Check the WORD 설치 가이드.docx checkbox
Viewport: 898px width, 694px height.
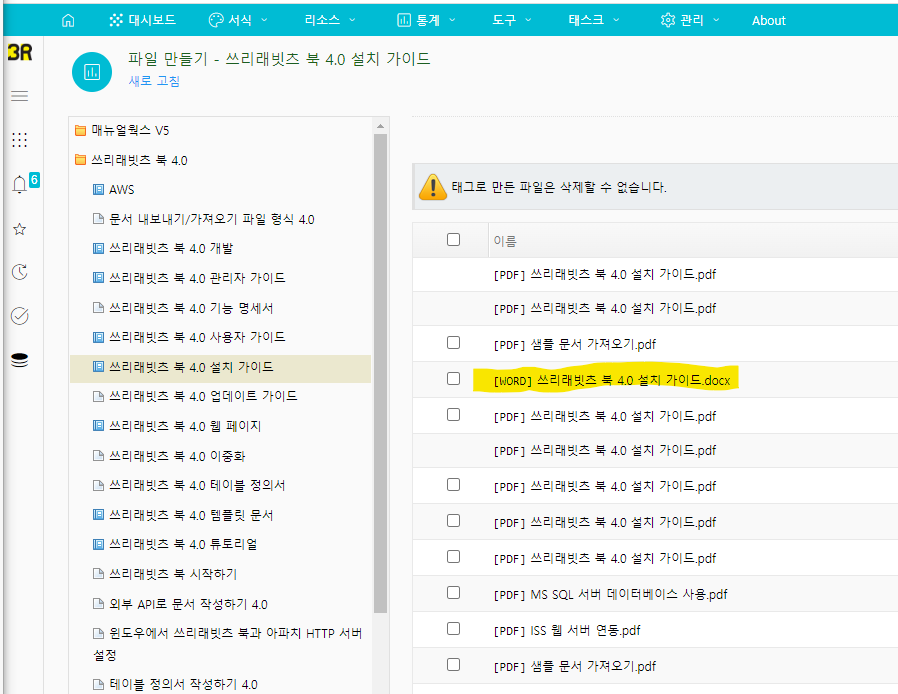click(454, 378)
